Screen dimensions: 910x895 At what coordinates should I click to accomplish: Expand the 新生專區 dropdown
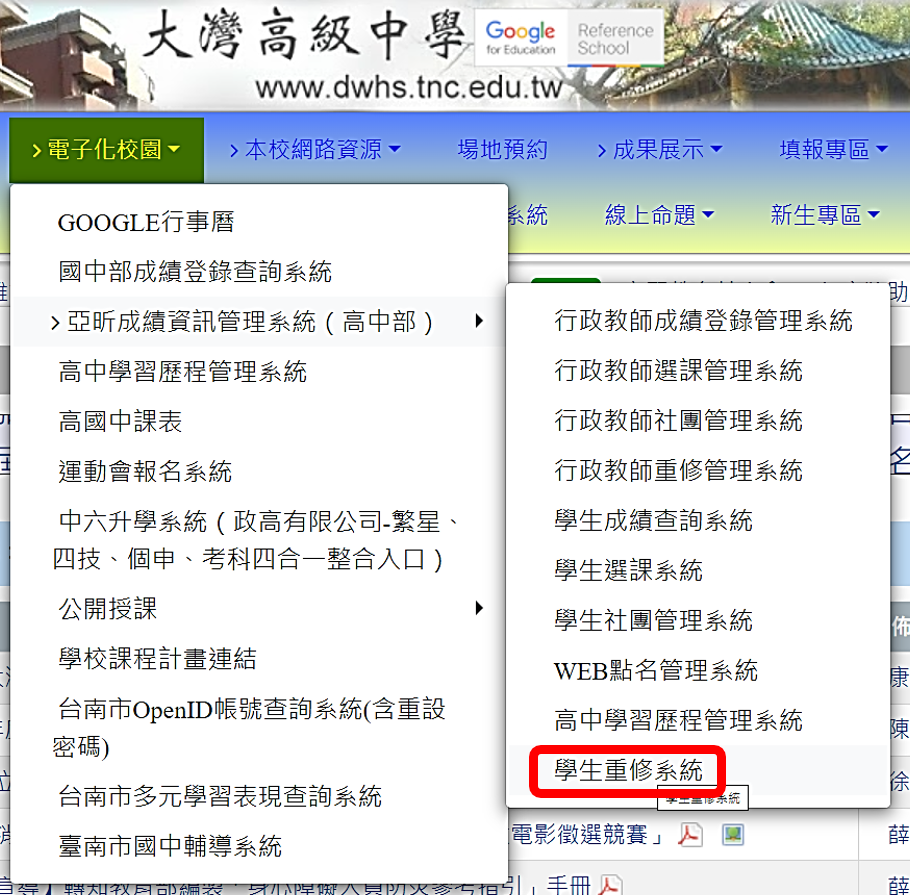pos(824,215)
